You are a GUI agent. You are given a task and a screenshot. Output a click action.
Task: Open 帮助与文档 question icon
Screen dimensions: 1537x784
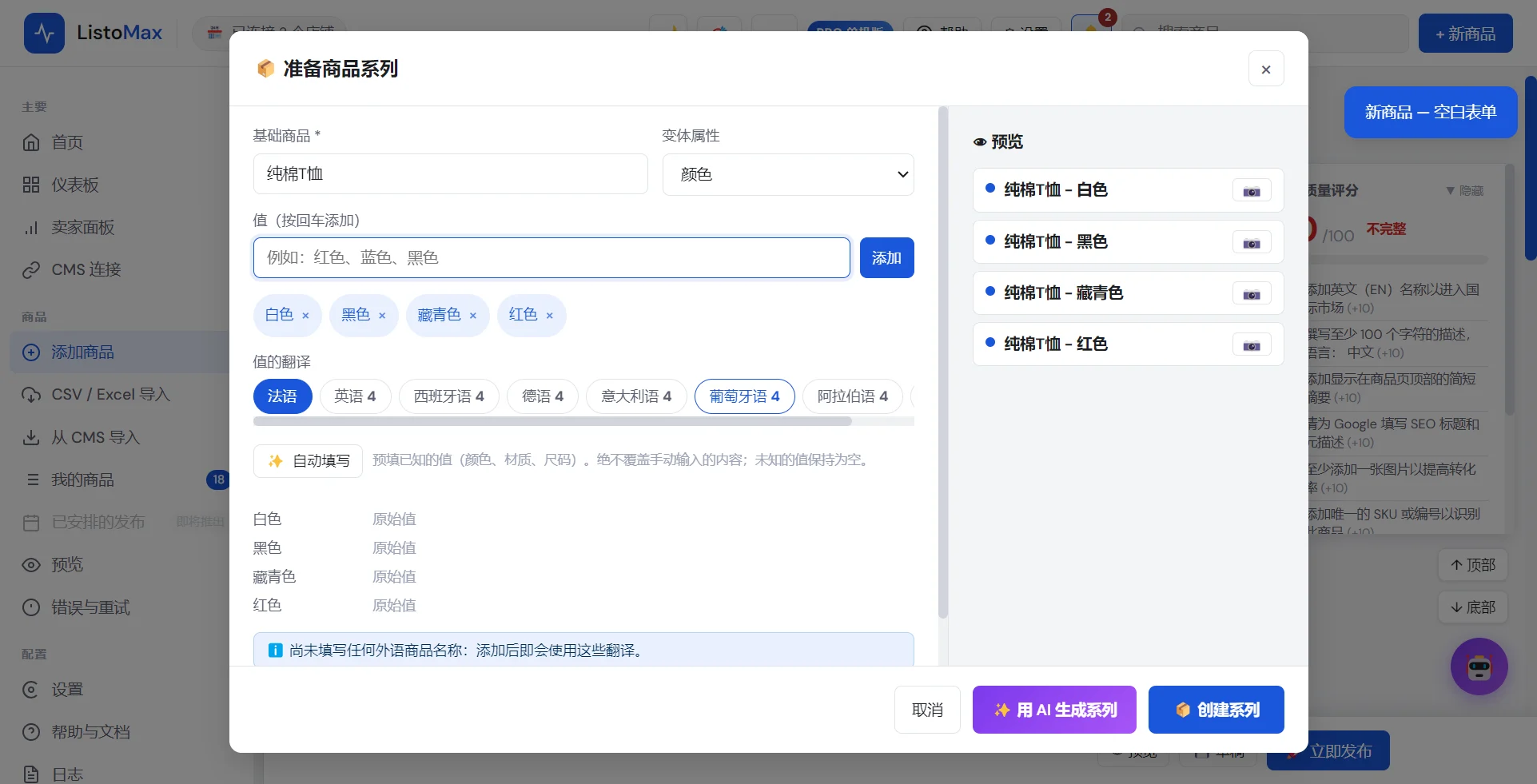click(x=31, y=732)
